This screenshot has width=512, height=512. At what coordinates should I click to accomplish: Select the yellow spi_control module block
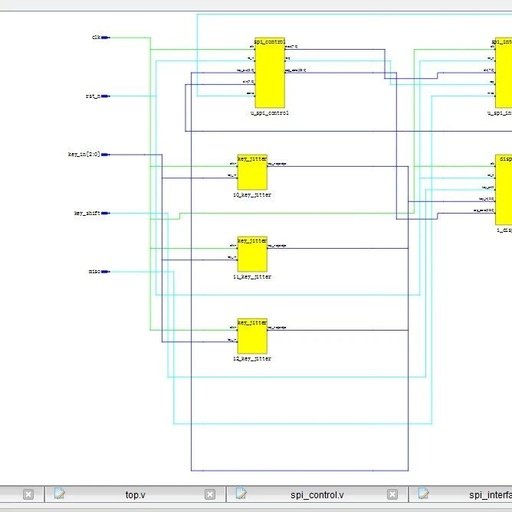click(x=270, y=72)
